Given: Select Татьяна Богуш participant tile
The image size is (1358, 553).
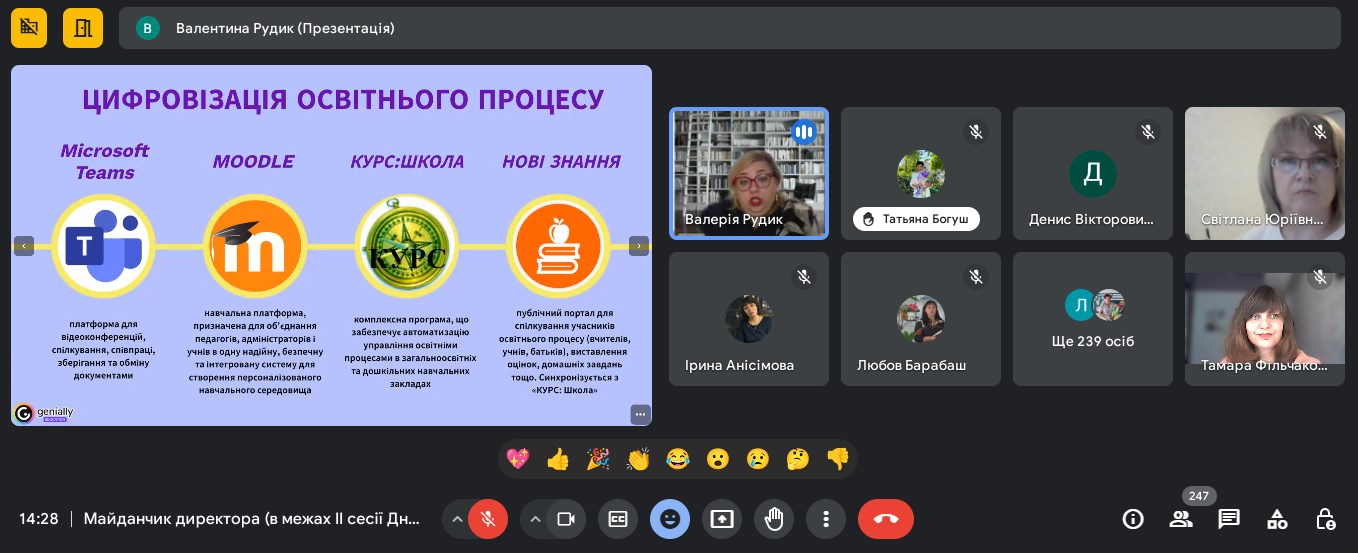Looking at the screenshot, I should tap(921, 174).
